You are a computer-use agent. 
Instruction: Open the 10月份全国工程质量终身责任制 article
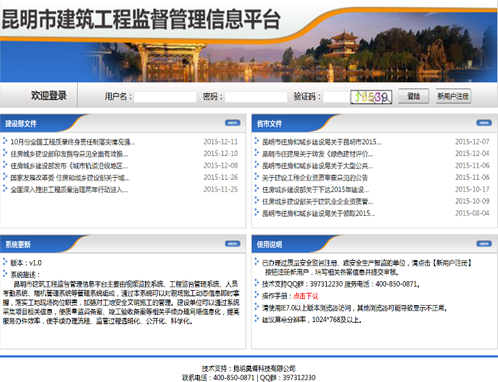pyautogui.click(x=73, y=142)
